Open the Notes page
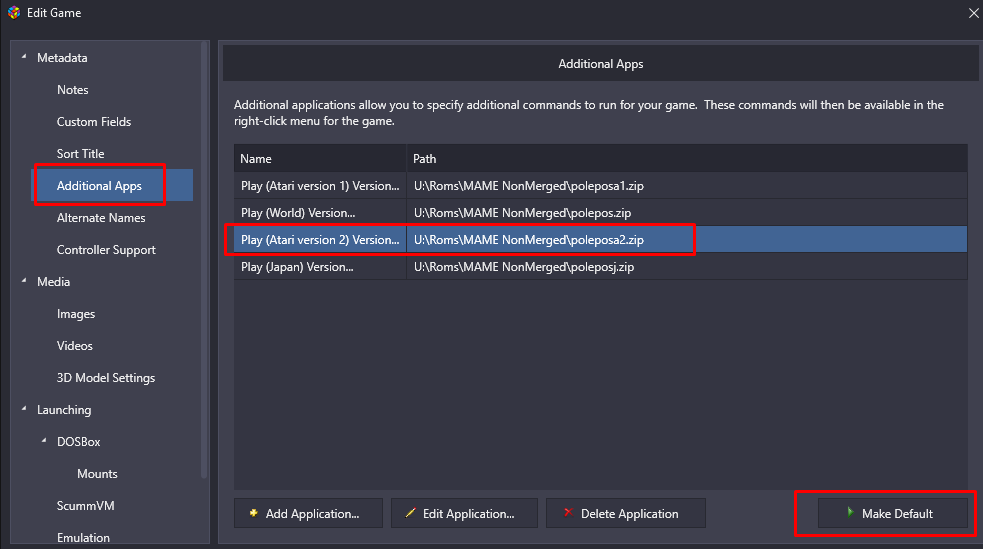983x549 pixels. click(x=73, y=90)
